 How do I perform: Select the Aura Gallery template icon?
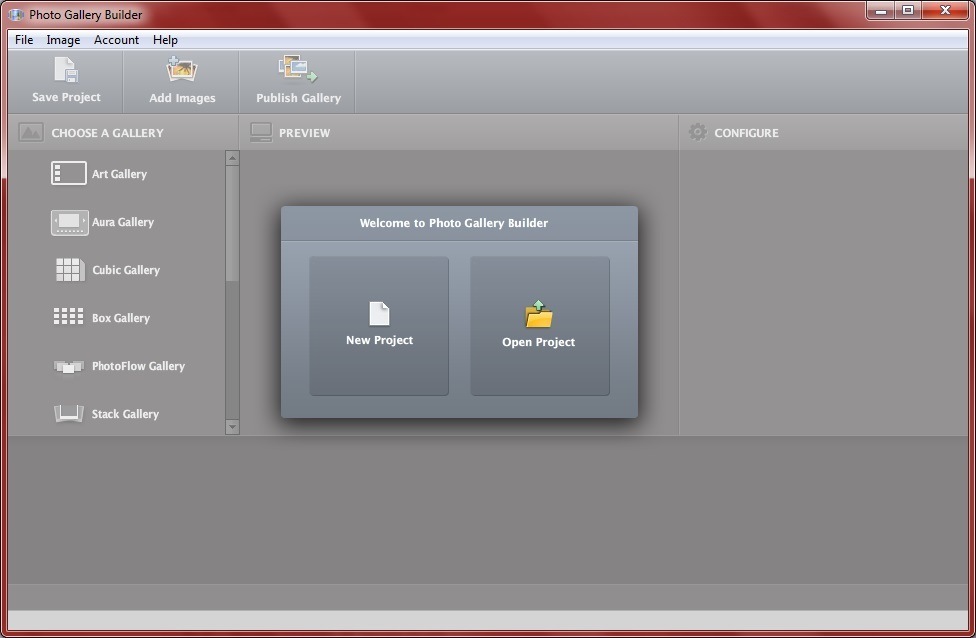click(x=68, y=222)
